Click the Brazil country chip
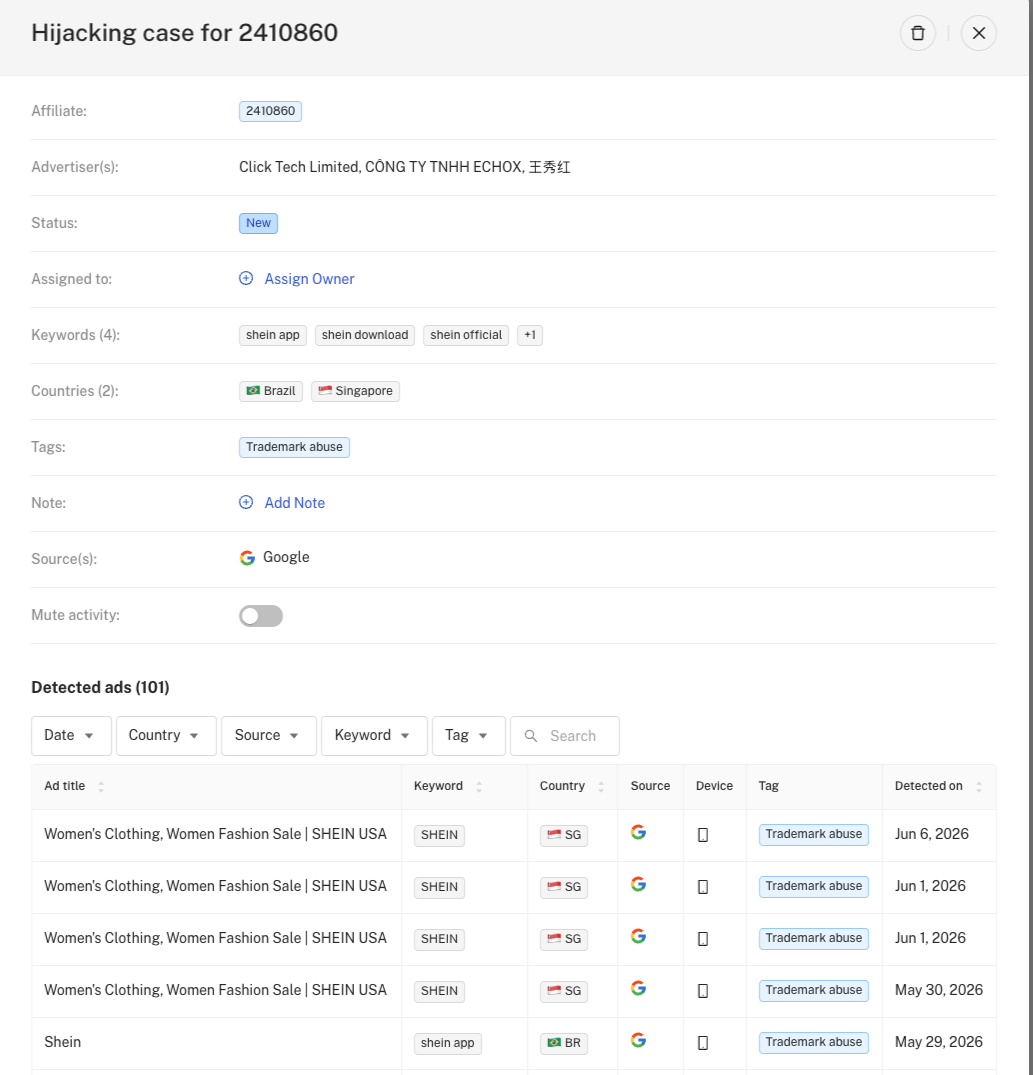Screen dimensions: 1033x1075 (x=271, y=391)
